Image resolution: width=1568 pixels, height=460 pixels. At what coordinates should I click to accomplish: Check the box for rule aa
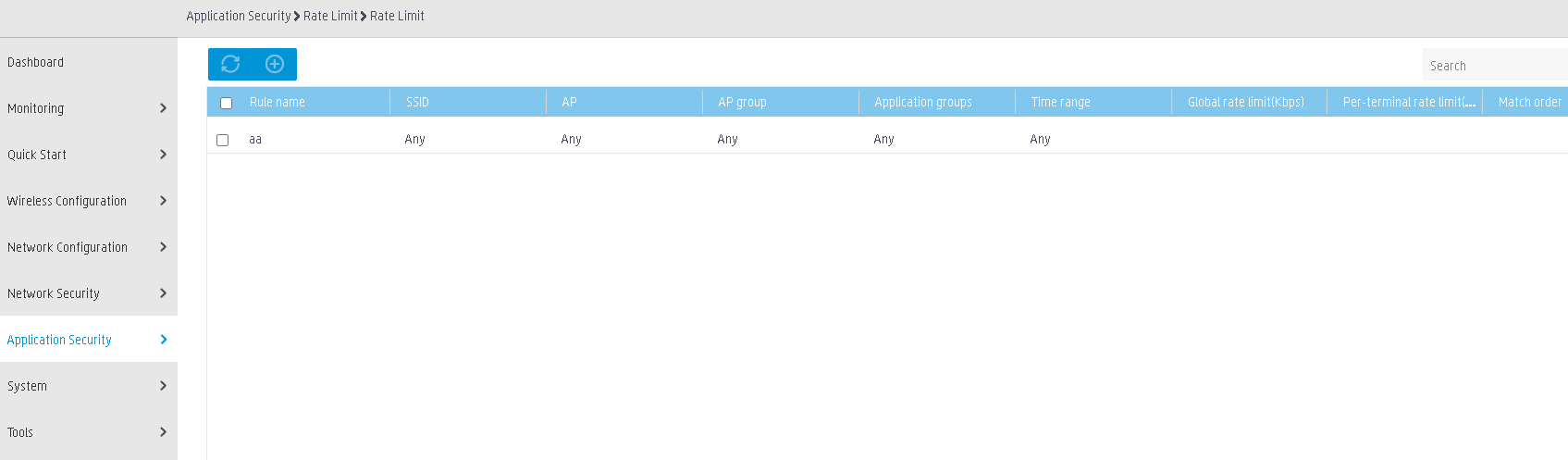[x=222, y=140]
